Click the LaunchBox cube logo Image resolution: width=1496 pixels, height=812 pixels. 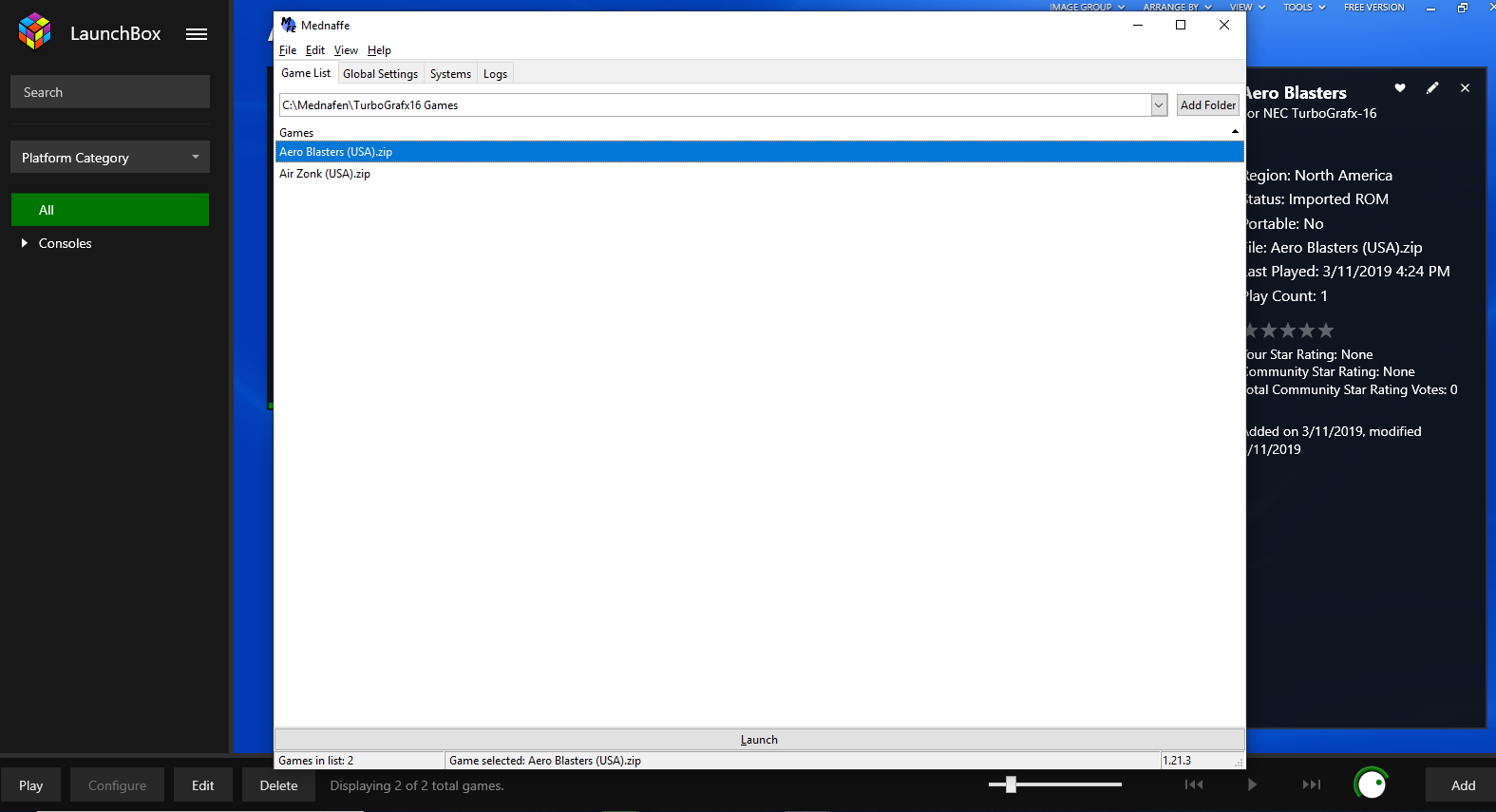click(x=35, y=31)
